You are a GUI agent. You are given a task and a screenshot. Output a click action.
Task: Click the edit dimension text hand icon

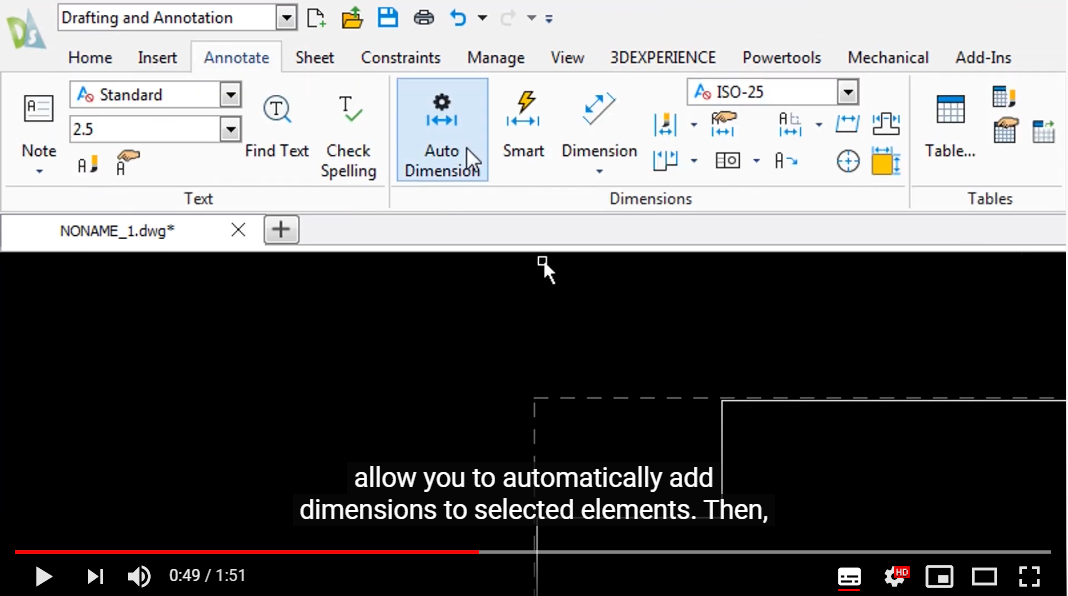723,123
